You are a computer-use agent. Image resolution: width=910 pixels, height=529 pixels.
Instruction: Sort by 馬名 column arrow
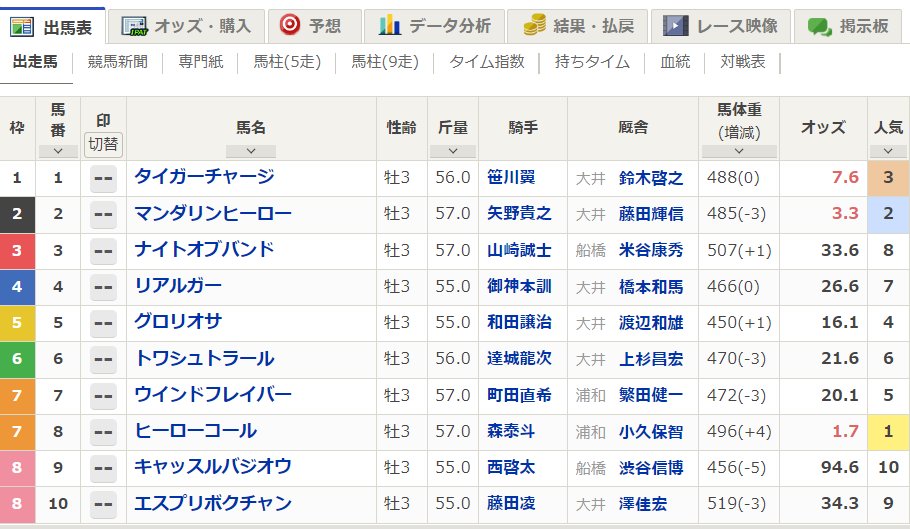click(x=251, y=151)
